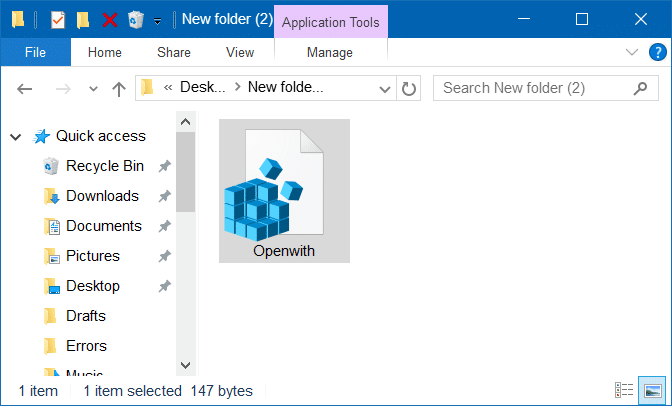This screenshot has width=672, height=406.
Task: Click the navigation pane scrollbar thumb
Action: (x=186, y=172)
